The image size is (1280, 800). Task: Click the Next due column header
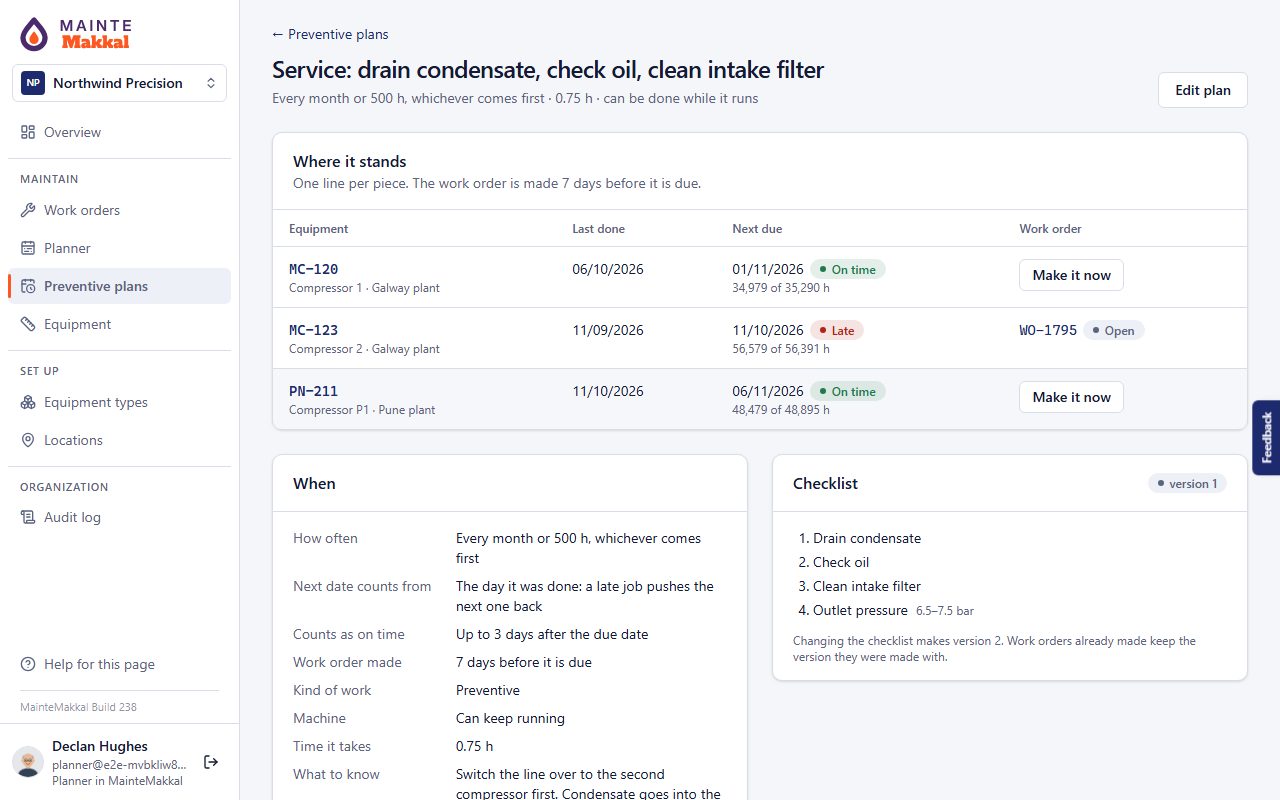point(757,229)
